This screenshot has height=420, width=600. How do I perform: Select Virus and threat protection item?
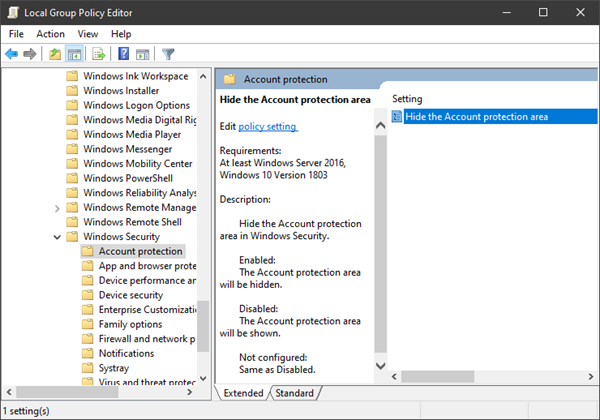pyautogui.click(x=147, y=381)
